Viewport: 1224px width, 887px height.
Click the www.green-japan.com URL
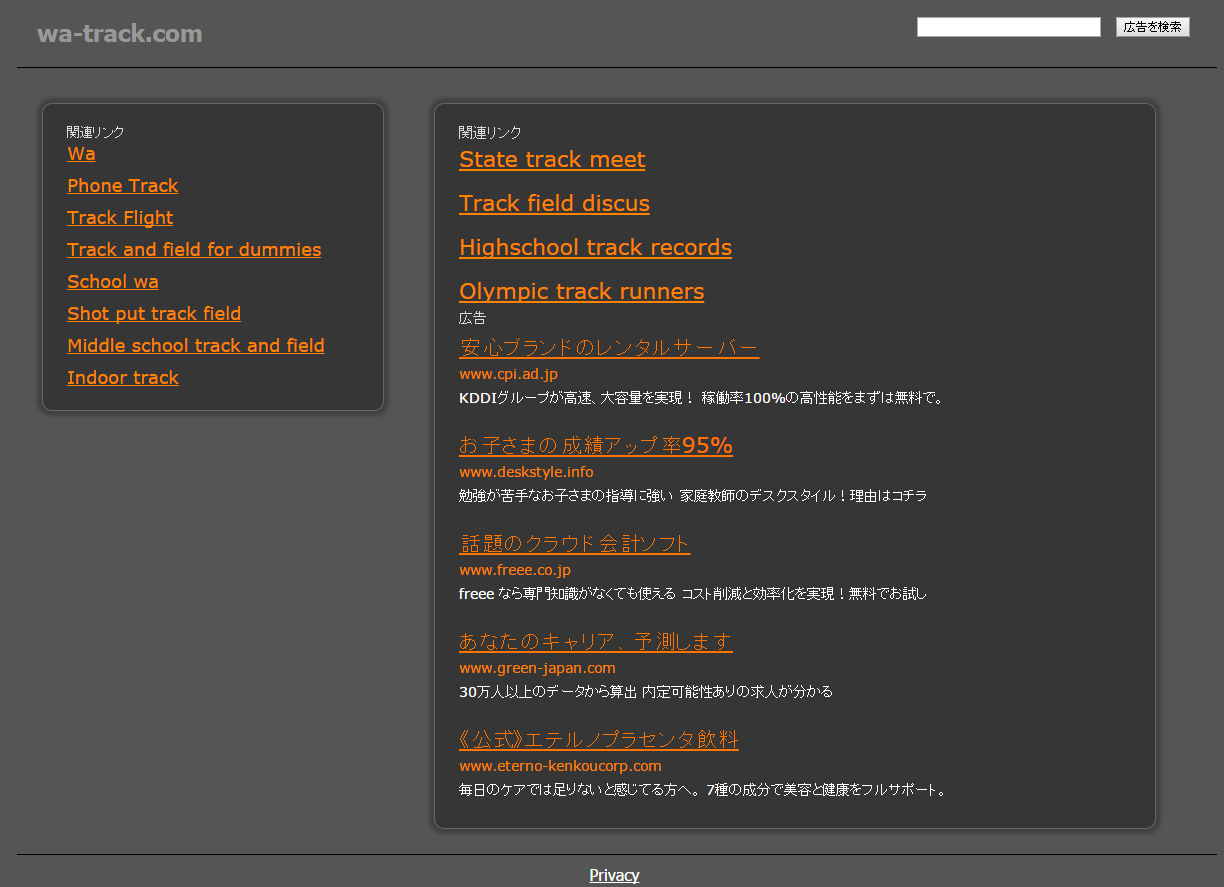(x=537, y=668)
